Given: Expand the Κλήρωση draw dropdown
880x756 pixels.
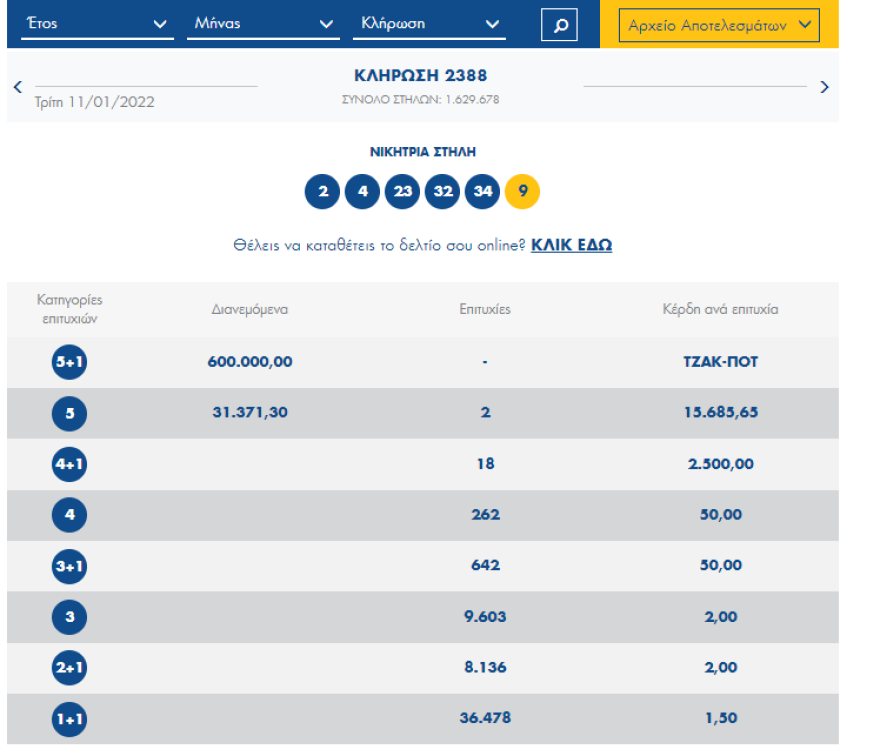Looking at the screenshot, I should coord(428,24).
